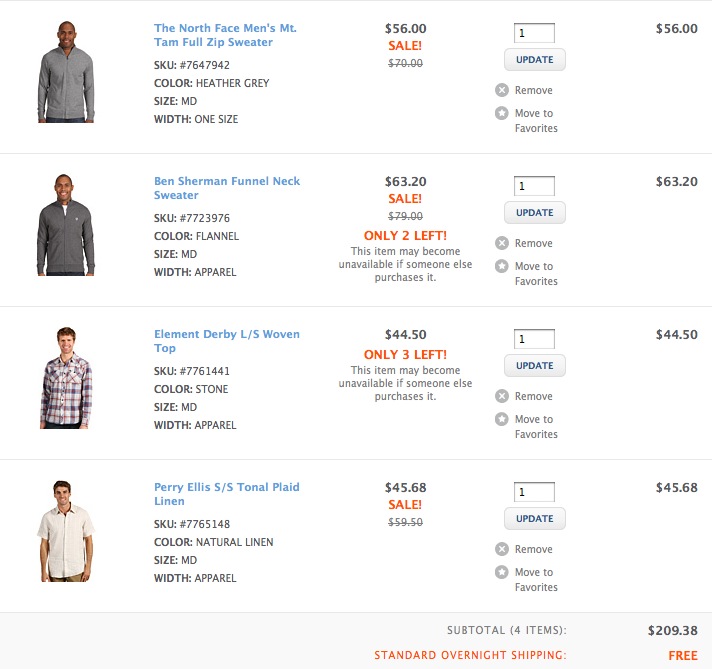
Task: Click the dark Ben Sherman sweater thumbnail
Action: pos(66,225)
